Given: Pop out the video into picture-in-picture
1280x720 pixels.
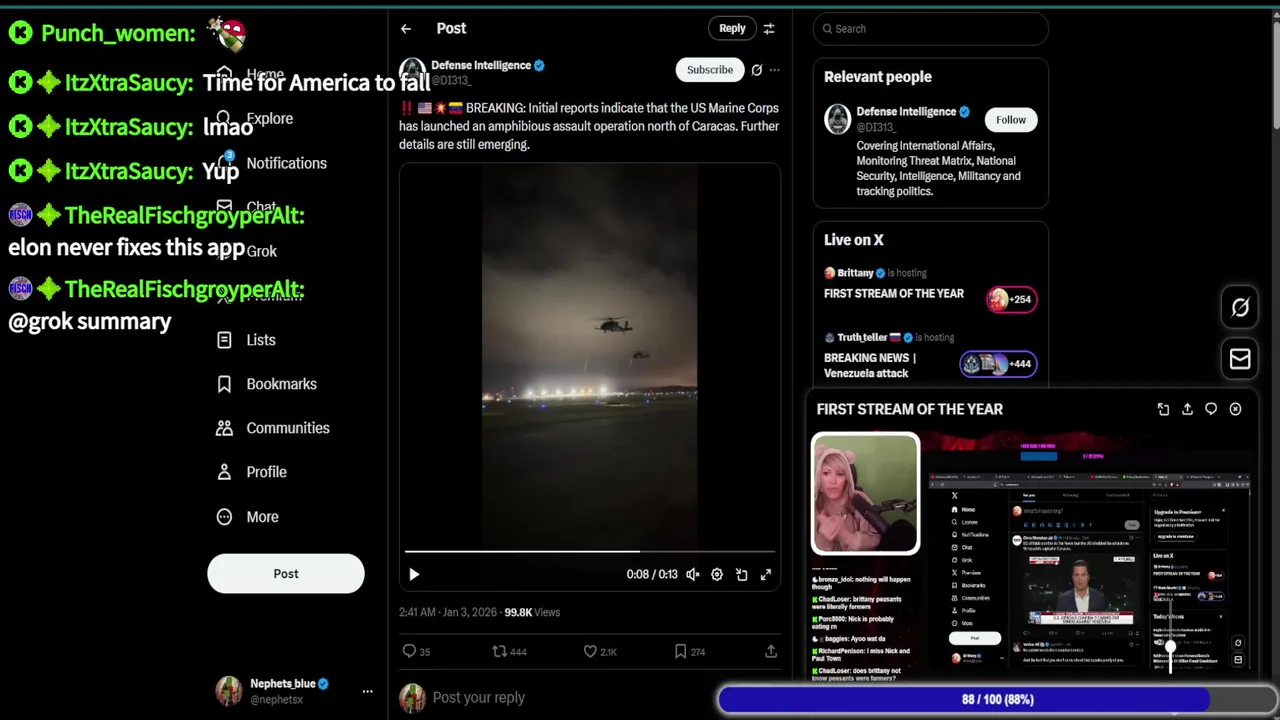Looking at the screenshot, I should (742, 575).
